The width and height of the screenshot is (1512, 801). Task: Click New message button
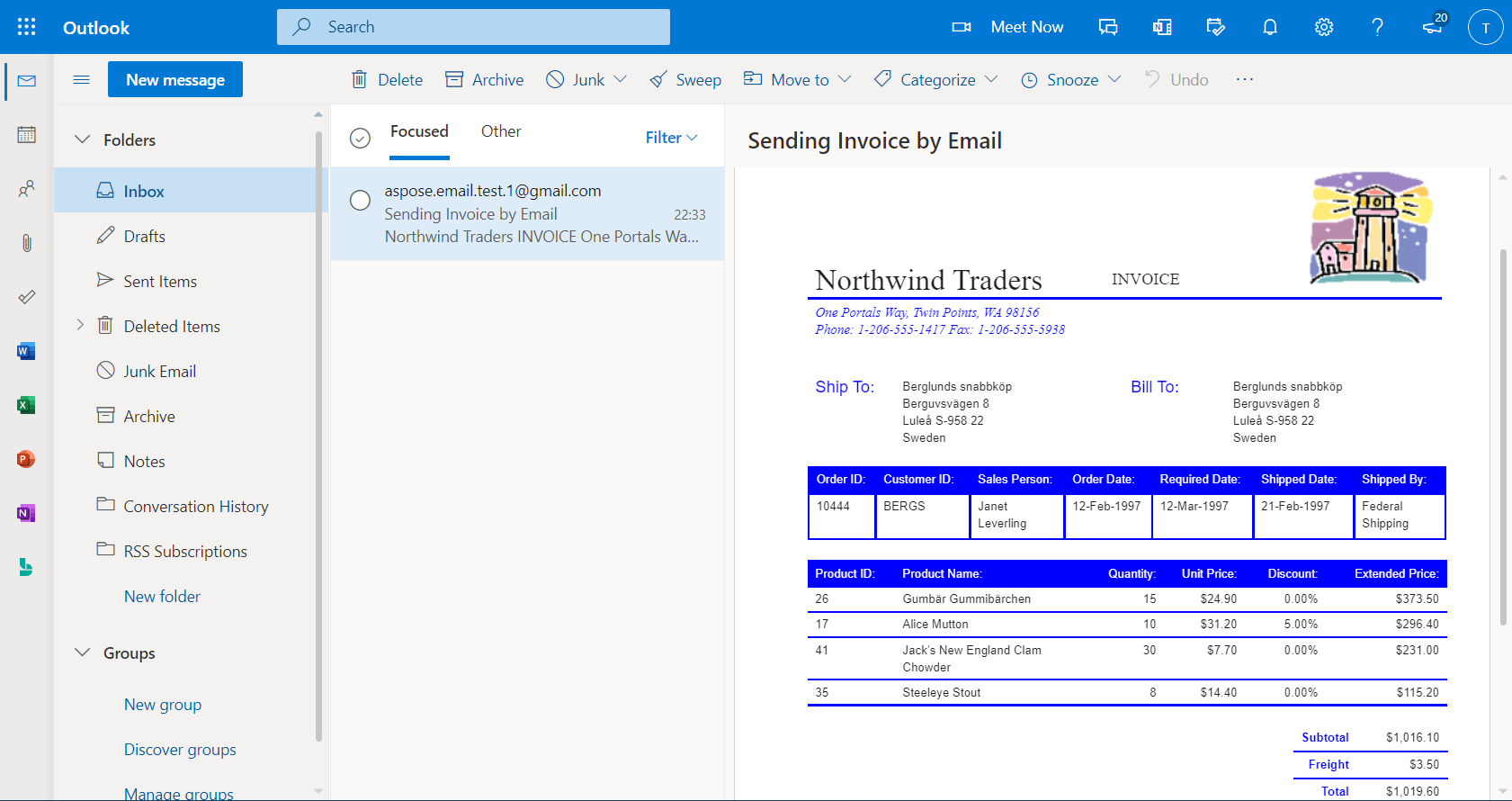tap(175, 79)
